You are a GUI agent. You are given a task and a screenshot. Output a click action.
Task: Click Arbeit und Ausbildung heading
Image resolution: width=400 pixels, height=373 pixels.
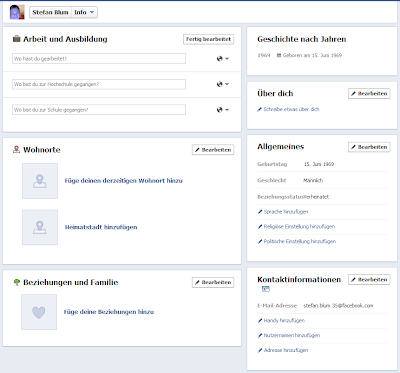coord(65,39)
